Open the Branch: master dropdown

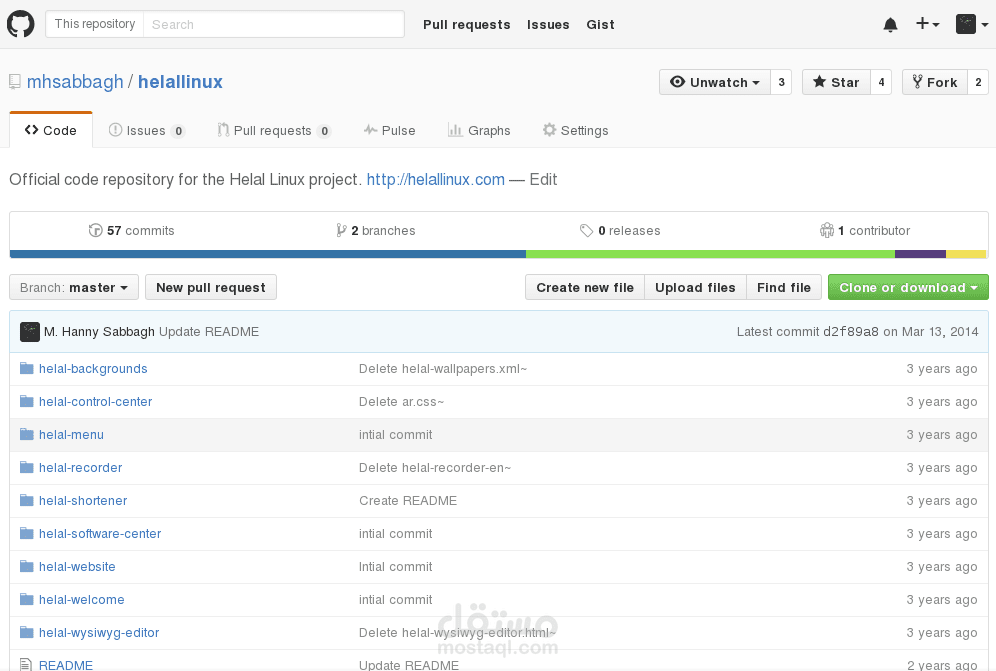[73, 288]
